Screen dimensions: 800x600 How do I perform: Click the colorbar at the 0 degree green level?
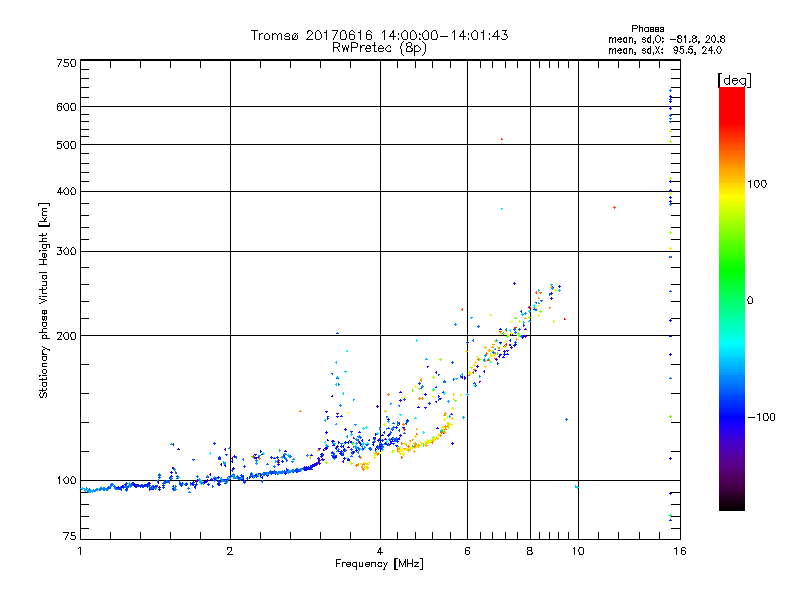[x=732, y=300]
